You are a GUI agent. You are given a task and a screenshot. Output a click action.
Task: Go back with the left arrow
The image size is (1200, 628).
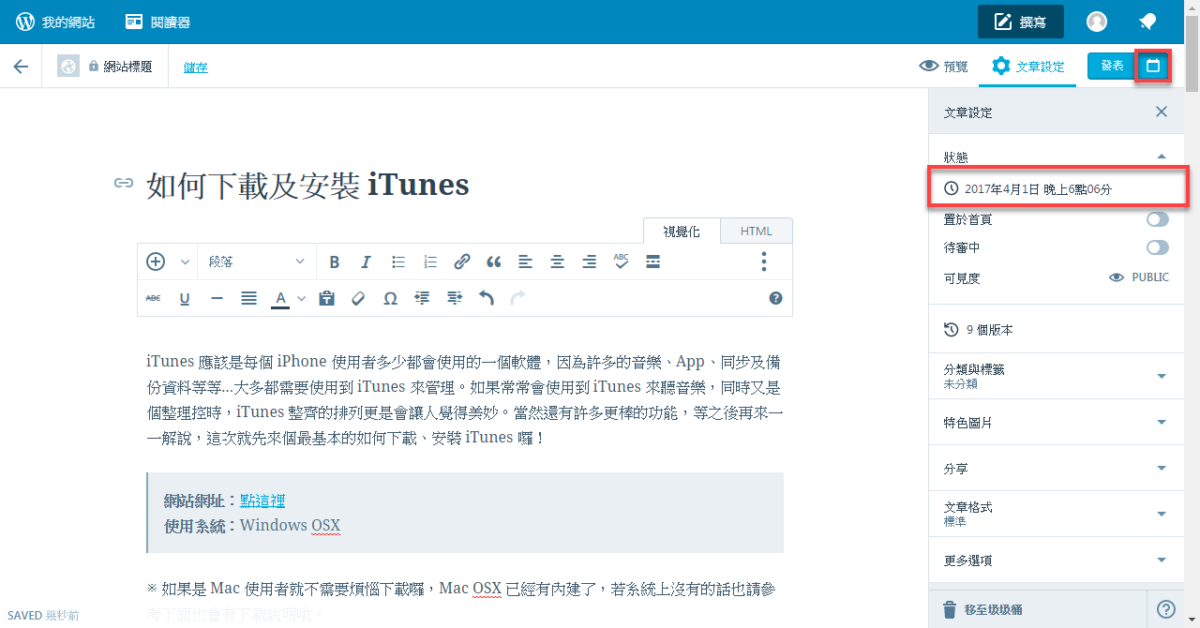tap(20, 66)
